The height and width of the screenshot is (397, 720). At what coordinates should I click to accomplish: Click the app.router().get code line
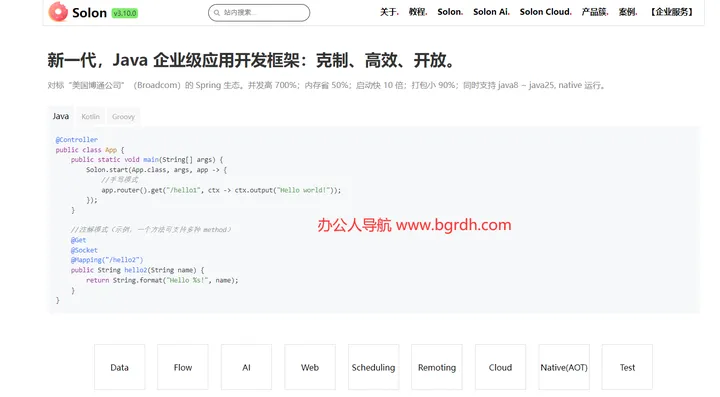tap(221, 190)
